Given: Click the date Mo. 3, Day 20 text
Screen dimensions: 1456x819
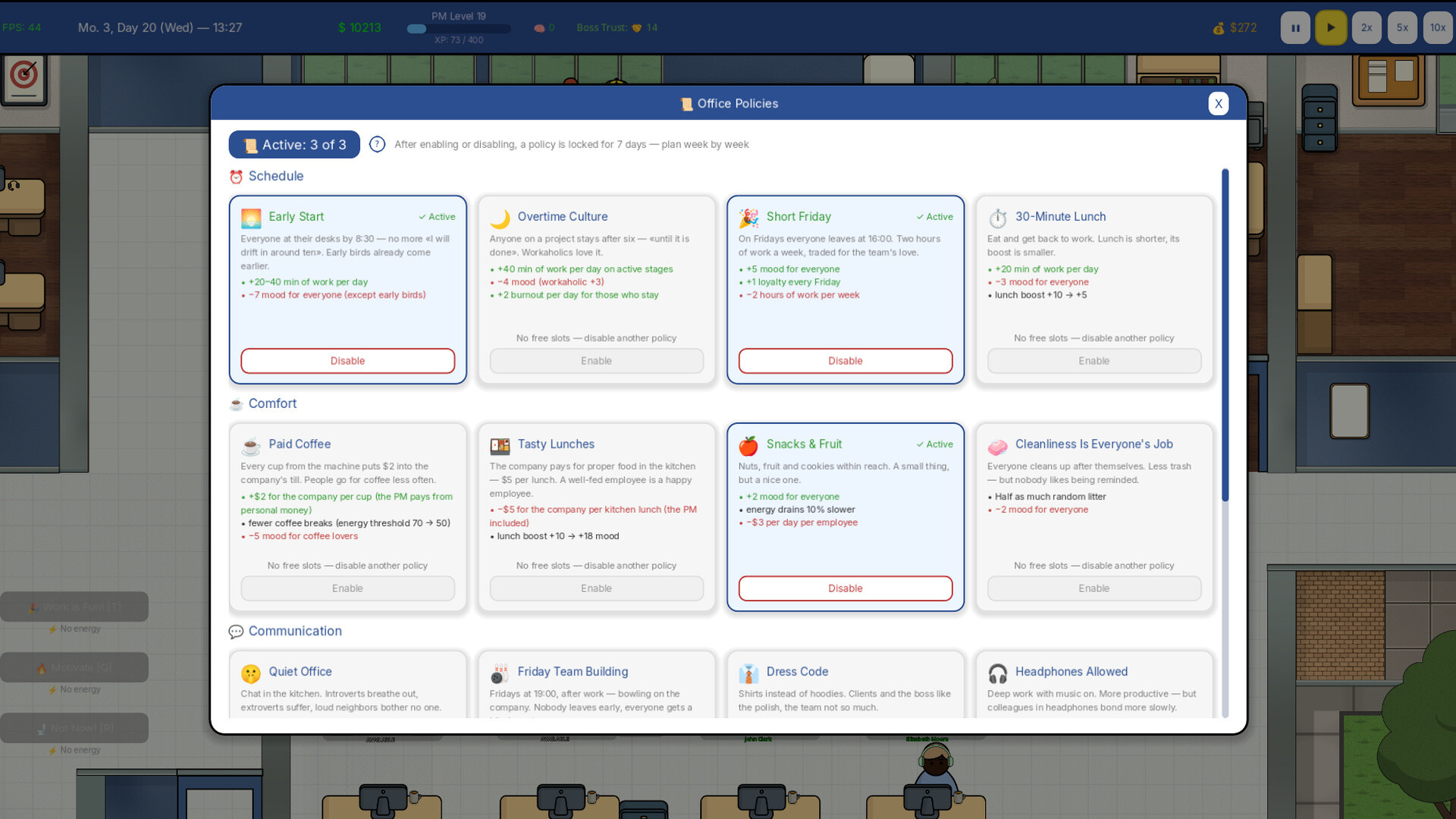Looking at the screenshot, I should [x=160, y=28].
